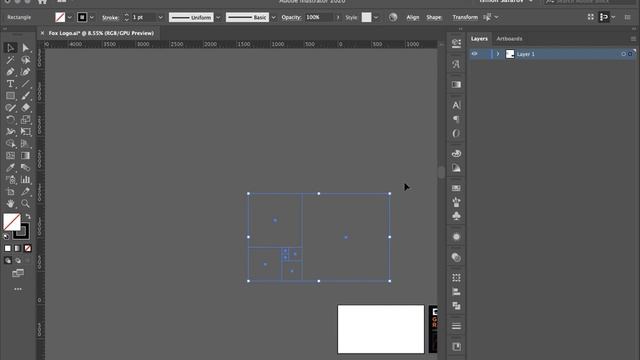Toggle visibility eye for Layer 1

[474, 54]
